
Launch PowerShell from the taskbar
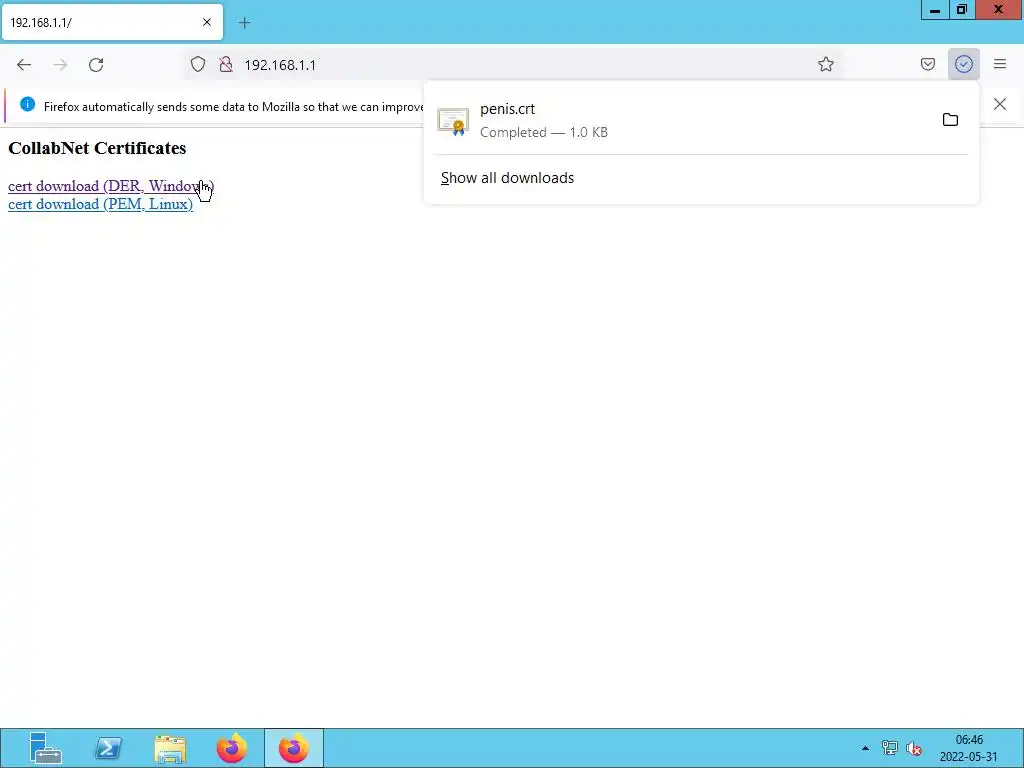(x=108, y=748)
